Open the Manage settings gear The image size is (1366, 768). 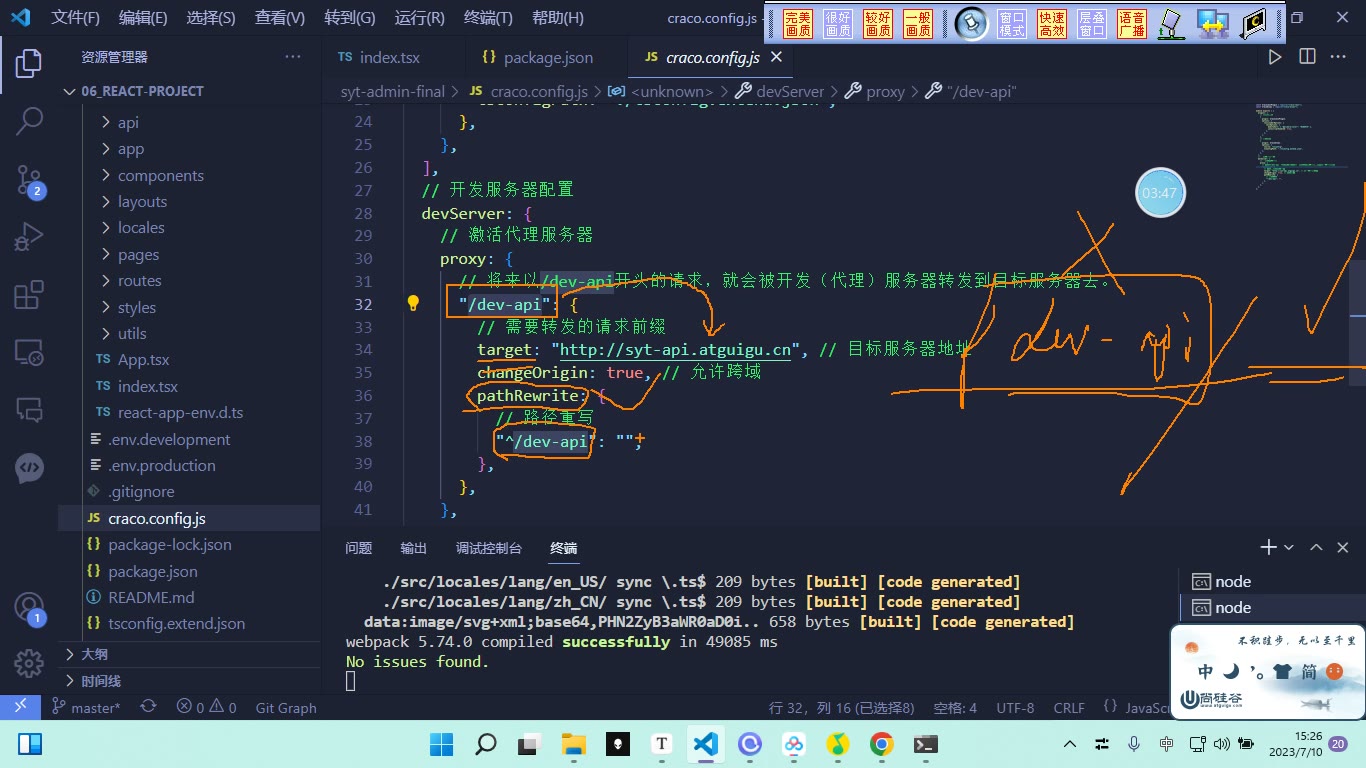point(29,662)
